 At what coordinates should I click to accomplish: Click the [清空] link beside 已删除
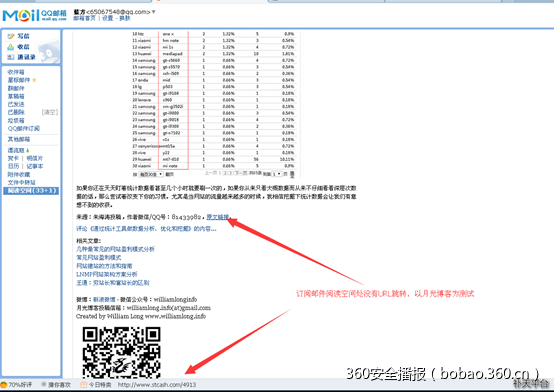point(50,112)
